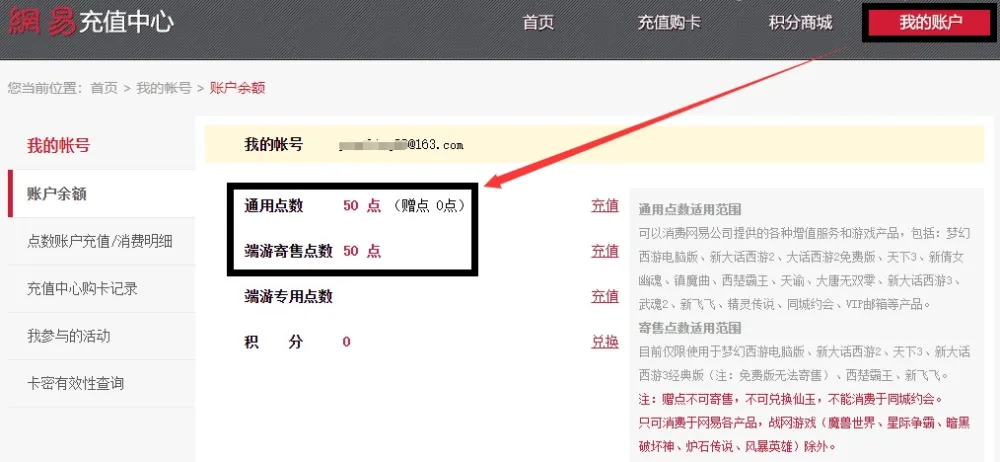Click the 通用点数适用范围 heading
Image resolution: width=1000 pixels, height=462 pixels.
[689, 210]
